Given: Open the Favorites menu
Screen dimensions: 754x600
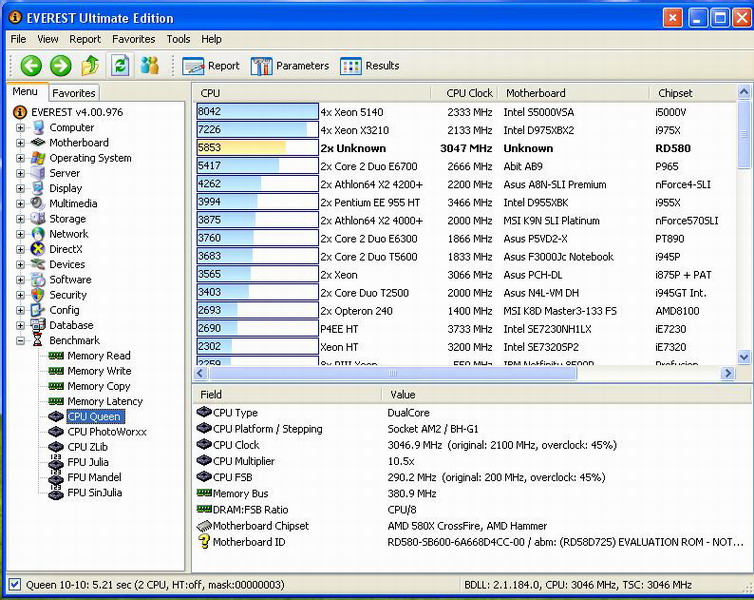Looking at the screenshot, I should (x=134, y=39).
